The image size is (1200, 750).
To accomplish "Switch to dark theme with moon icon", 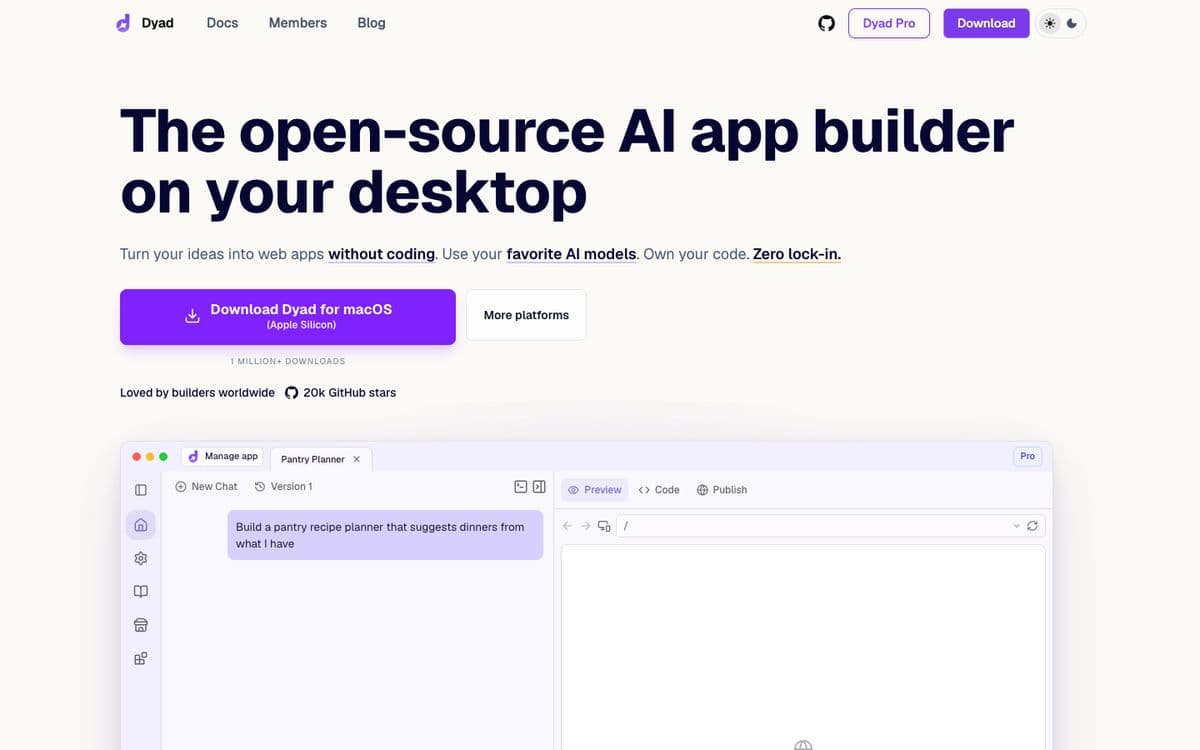I will coord(1072,23).
